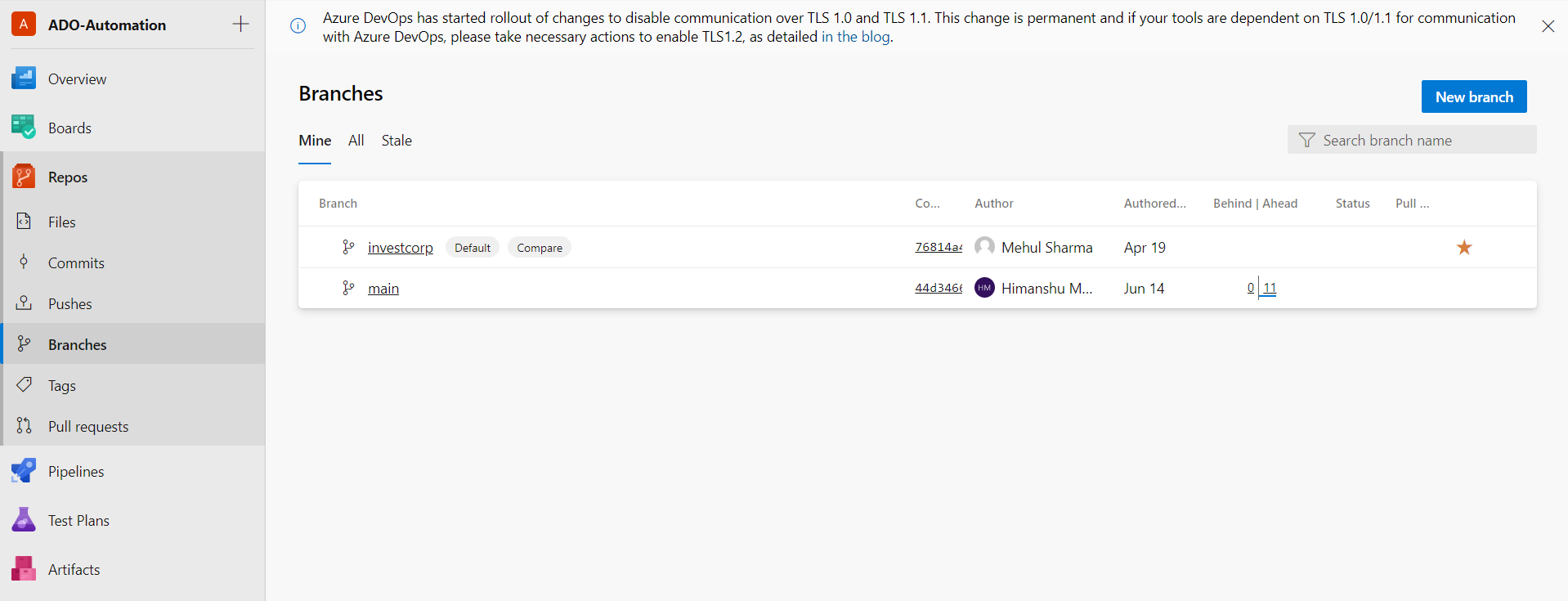
Task: Click Himanshu's HM avatar icon
Action: click(x=984, y=288)
